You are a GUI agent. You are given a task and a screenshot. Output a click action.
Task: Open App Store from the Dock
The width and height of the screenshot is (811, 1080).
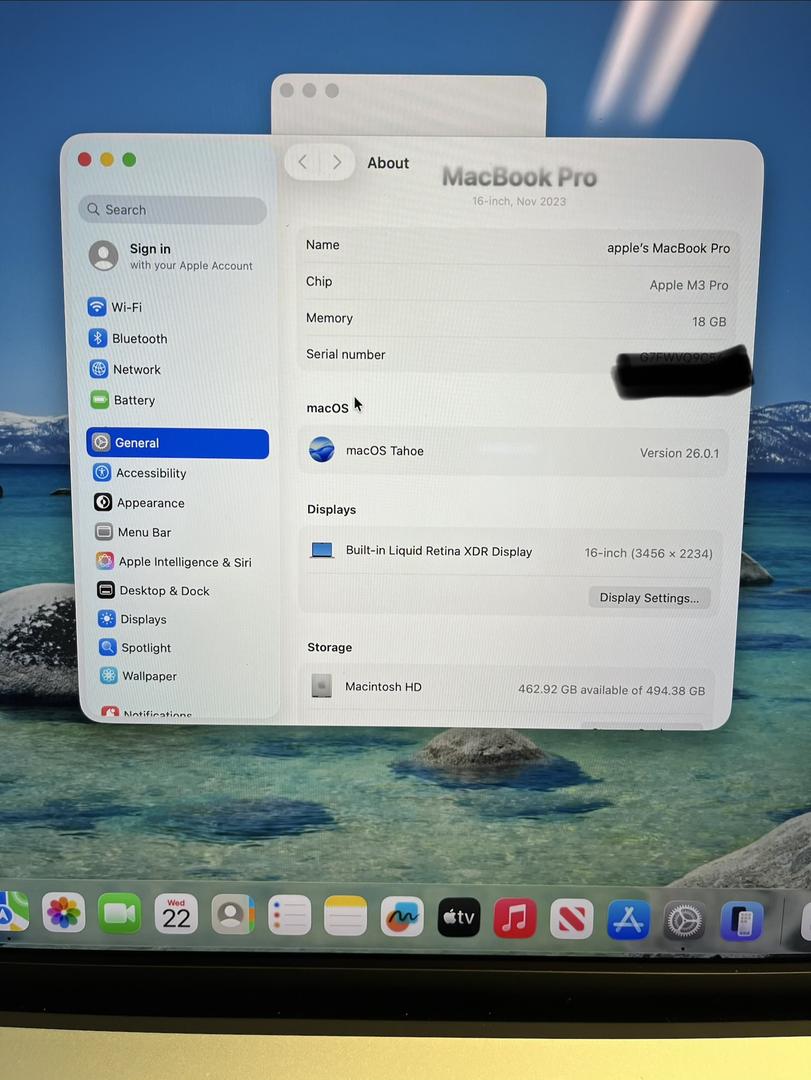tap(628, 920)
